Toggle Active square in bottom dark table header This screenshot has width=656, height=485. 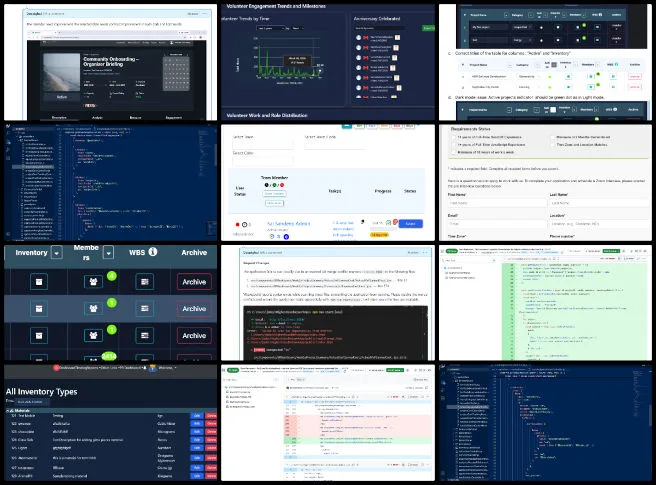coord(553,110)
